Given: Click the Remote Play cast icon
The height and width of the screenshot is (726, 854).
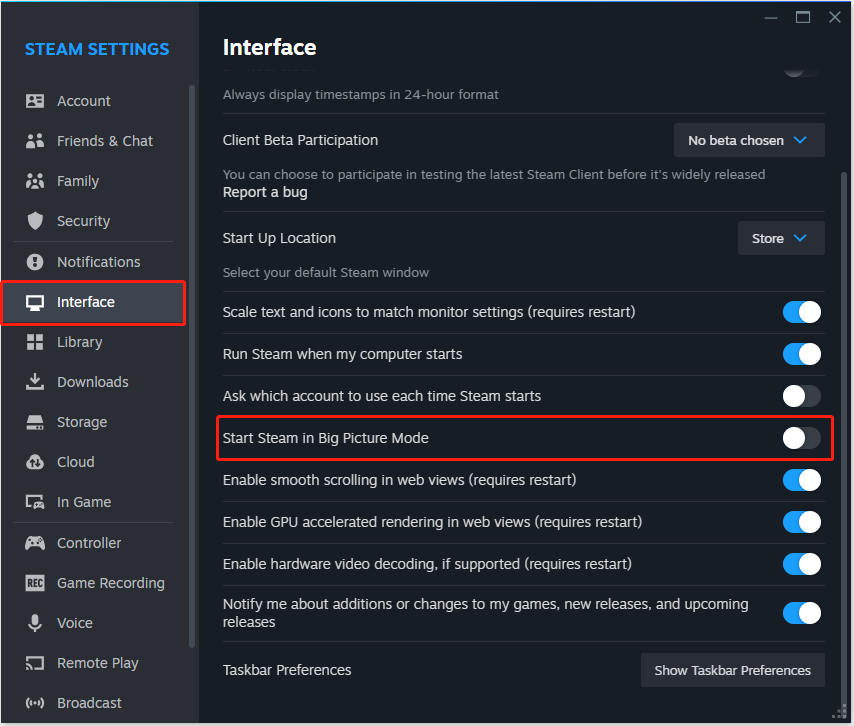Looking at the screenshot, I should (35, 663).
